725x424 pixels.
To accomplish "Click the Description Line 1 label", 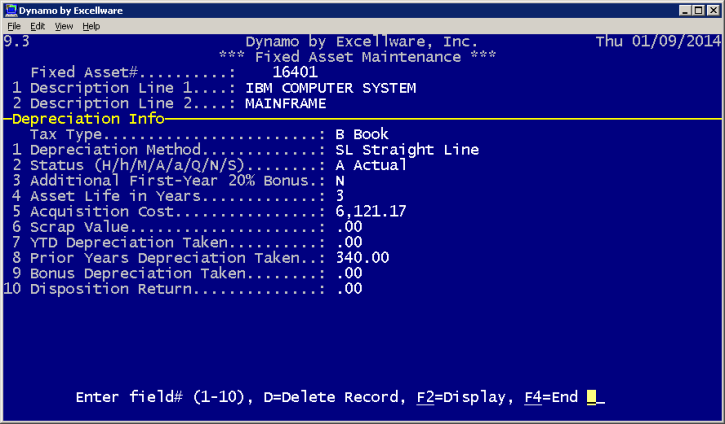I will click(133, 88).
